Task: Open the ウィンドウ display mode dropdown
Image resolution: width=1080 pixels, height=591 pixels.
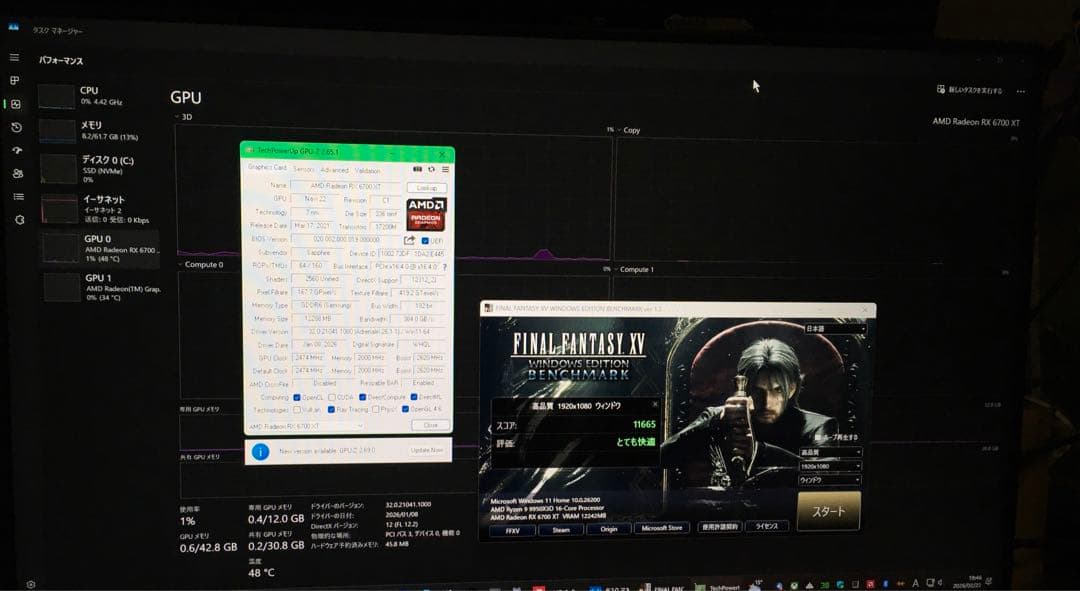Action: [x=830, y=480]
